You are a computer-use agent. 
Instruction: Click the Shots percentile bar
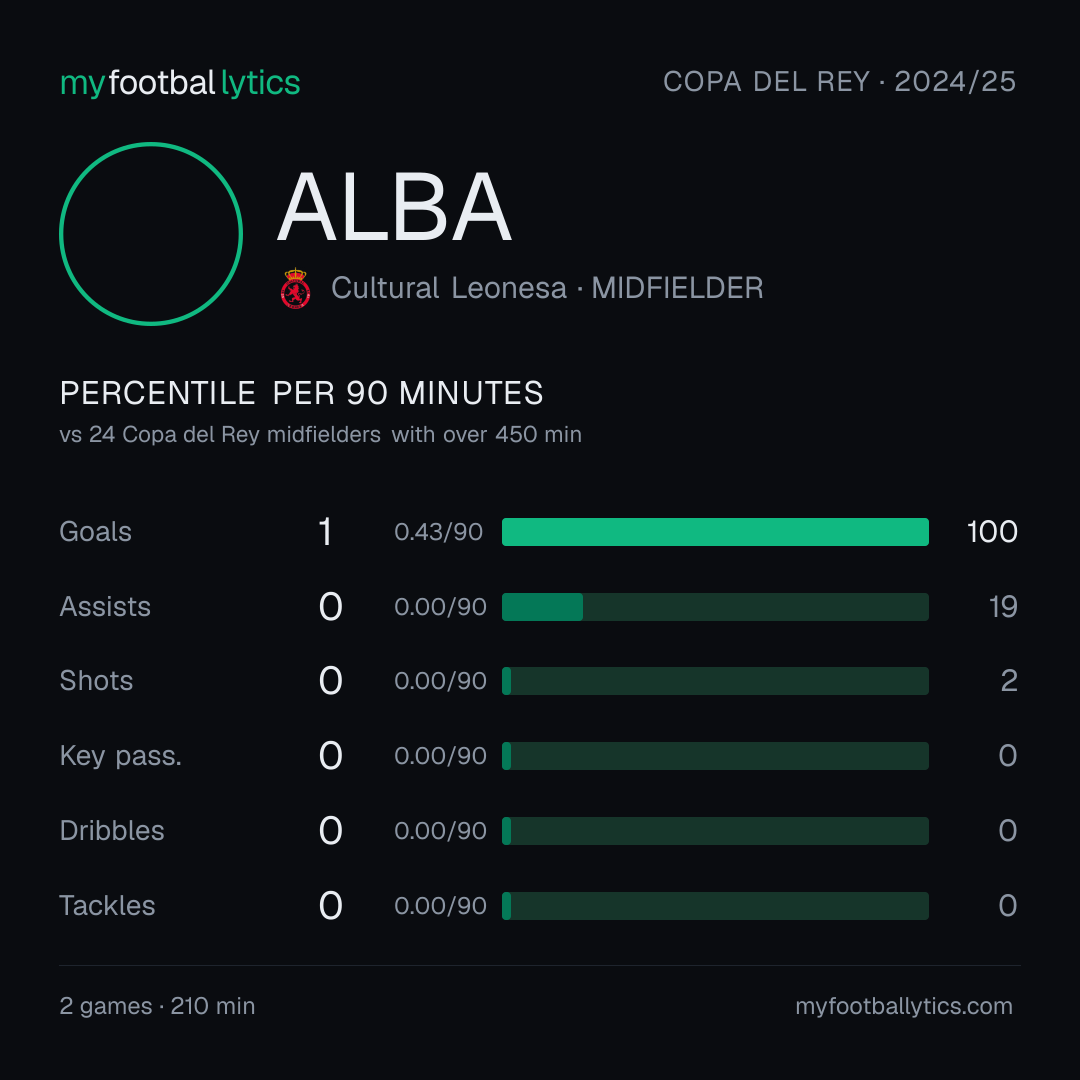point(715,681)
